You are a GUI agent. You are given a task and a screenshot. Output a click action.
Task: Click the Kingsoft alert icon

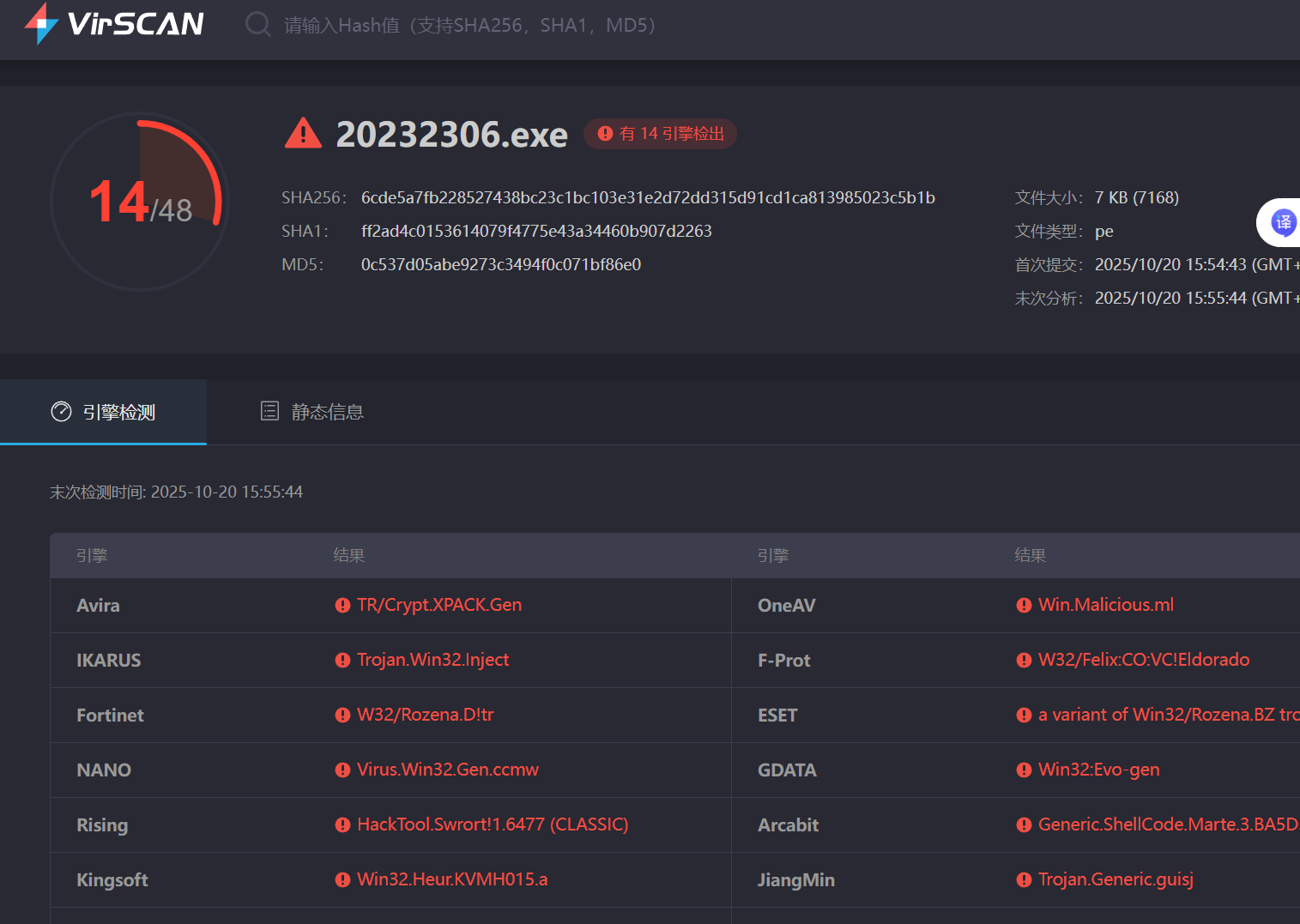coord(342,880)
